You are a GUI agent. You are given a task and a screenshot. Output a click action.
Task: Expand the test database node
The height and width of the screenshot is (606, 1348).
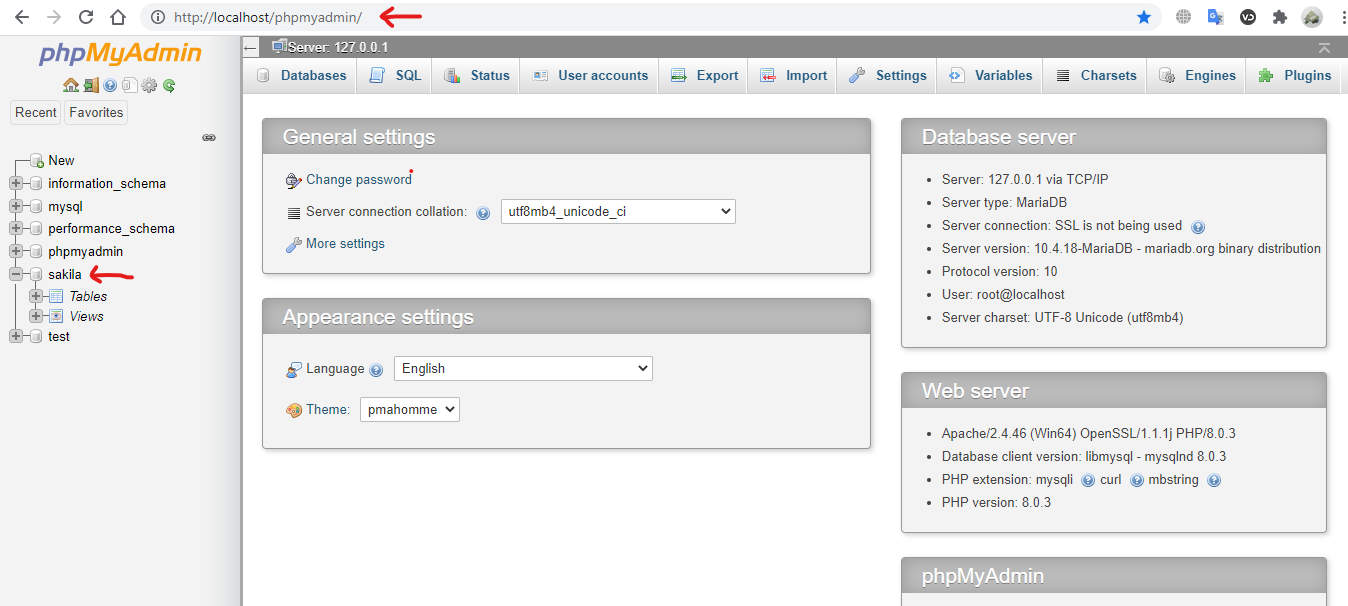click(16, 336)
